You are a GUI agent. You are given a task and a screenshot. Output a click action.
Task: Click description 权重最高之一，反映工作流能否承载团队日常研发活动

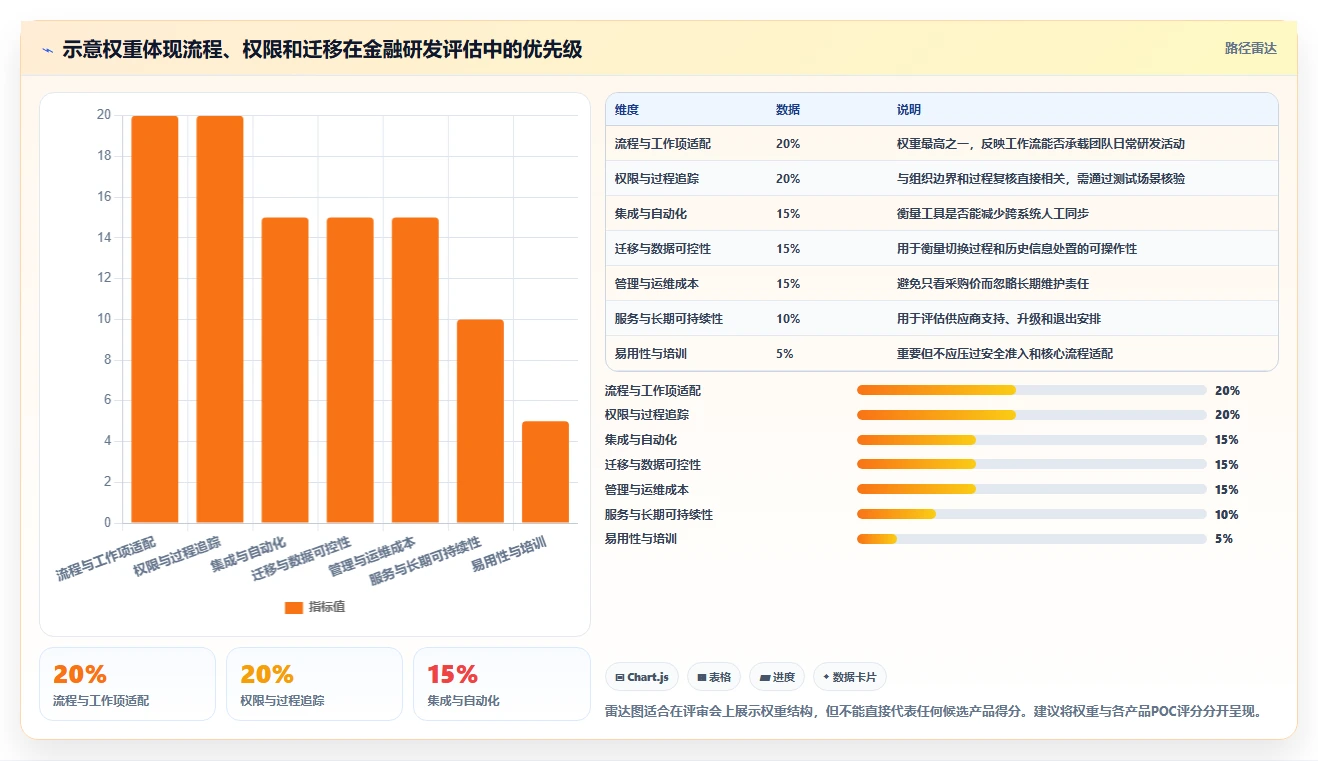click(x=1041, y=144)
